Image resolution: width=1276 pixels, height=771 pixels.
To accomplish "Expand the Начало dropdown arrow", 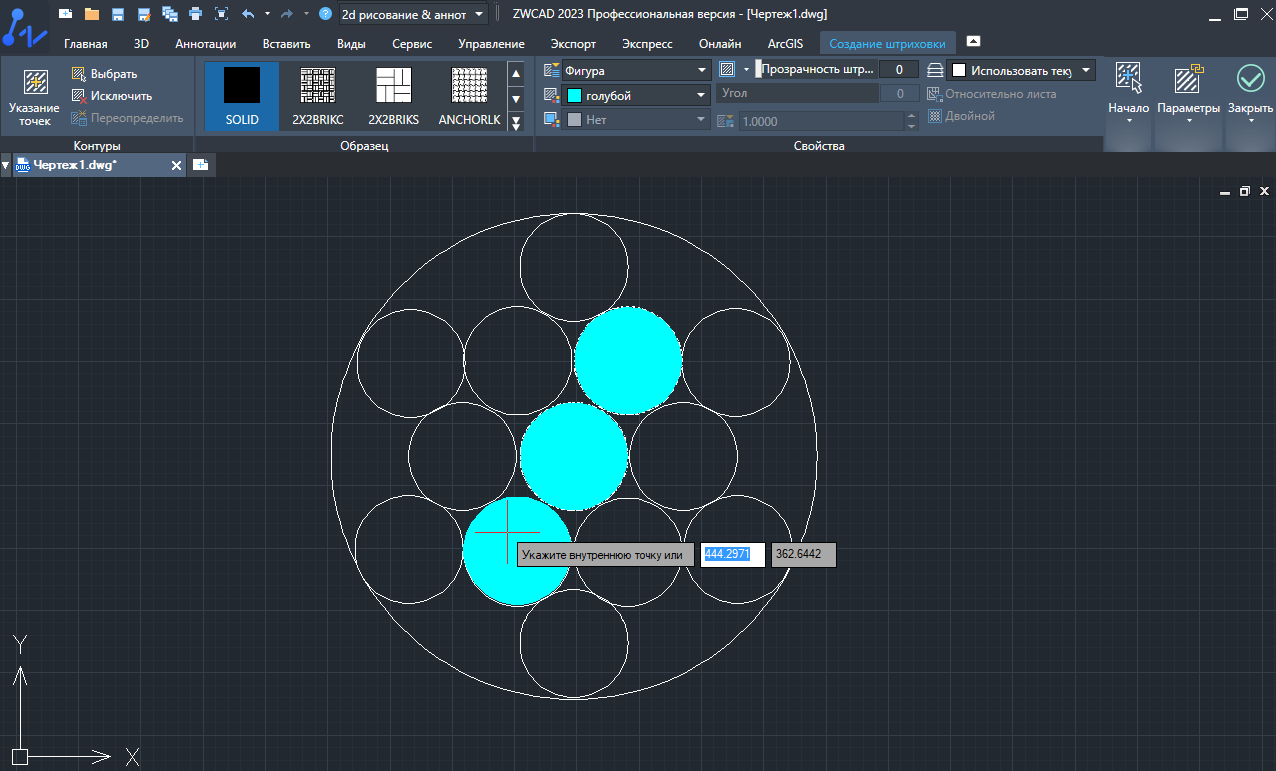I will (x=1129, y=122).
